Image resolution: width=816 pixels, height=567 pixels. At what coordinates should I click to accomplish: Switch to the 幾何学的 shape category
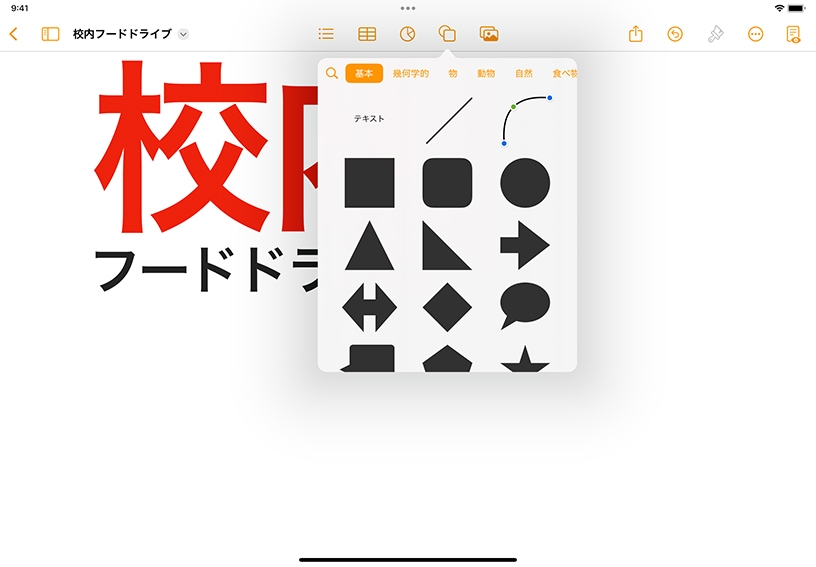click(411, 73)
